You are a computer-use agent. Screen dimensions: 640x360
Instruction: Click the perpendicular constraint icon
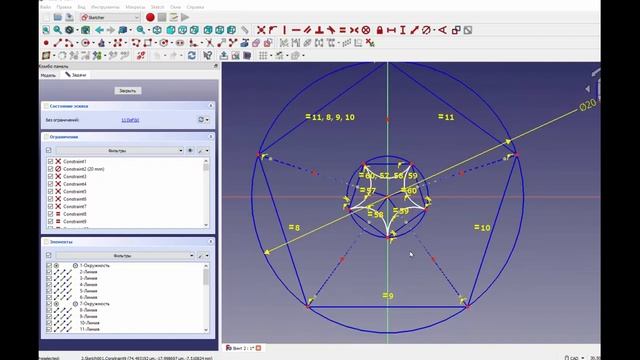[319, 30]
